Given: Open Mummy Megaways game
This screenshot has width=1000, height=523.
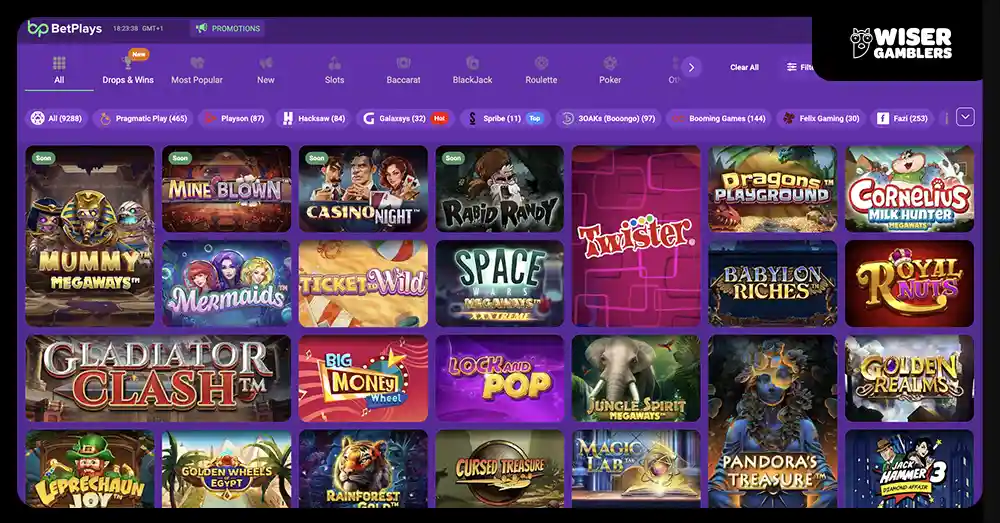Looking at the screenshot, I should tap(90, 236).
